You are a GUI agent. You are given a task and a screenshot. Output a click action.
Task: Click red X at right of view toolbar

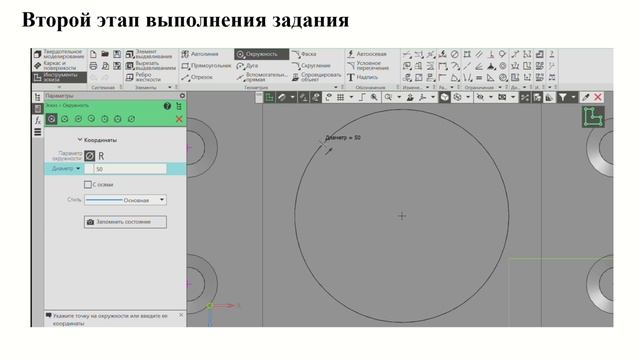598,97
